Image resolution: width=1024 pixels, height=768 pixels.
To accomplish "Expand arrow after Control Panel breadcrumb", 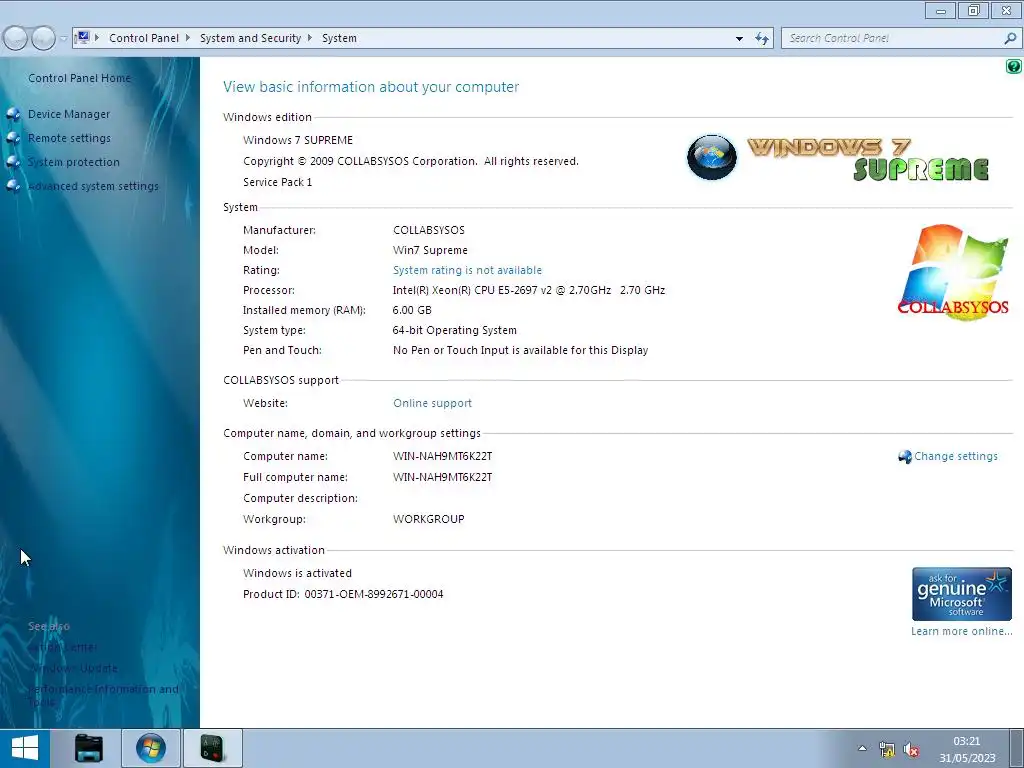I will [x=188, y=38].
